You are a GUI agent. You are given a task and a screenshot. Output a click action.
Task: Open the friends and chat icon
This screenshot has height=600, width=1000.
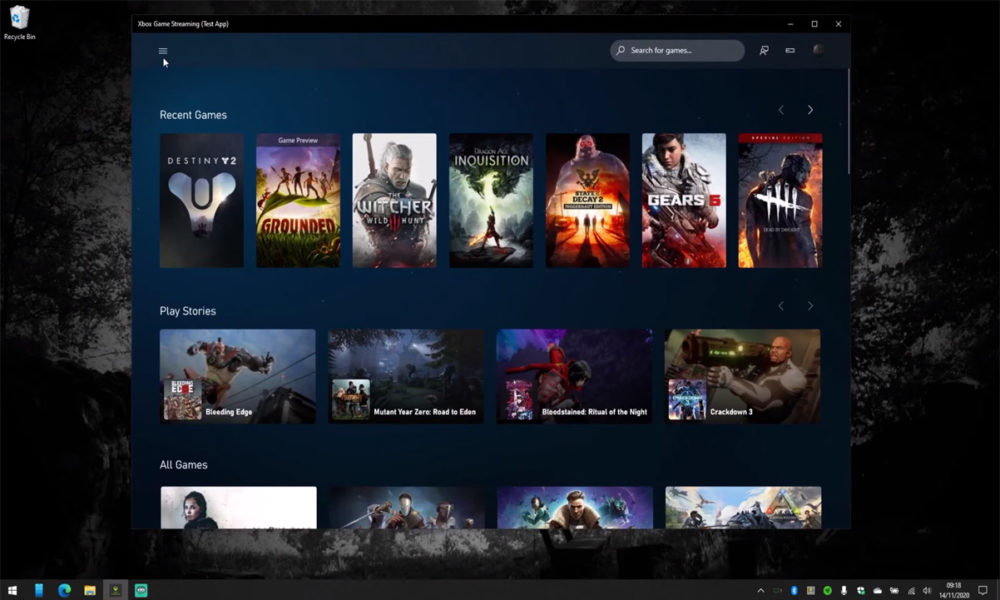763,50
